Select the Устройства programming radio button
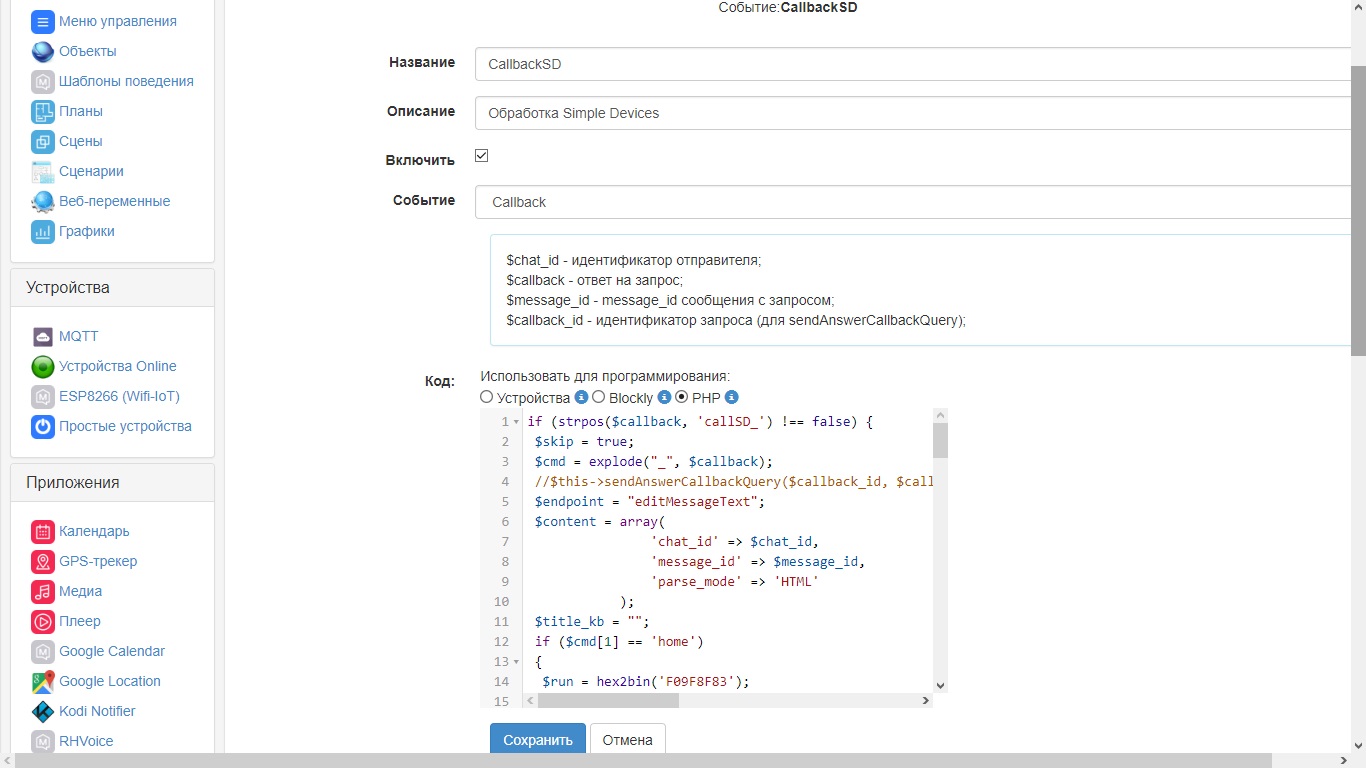Image resolution: width=1366 pixels, height=768 pixels. pos(487,397)
